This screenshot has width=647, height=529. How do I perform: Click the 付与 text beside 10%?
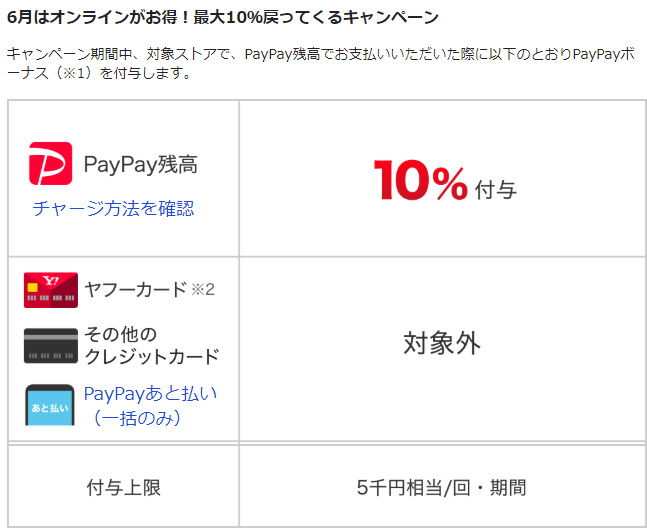pyautogui.click(x=496, y=190)
